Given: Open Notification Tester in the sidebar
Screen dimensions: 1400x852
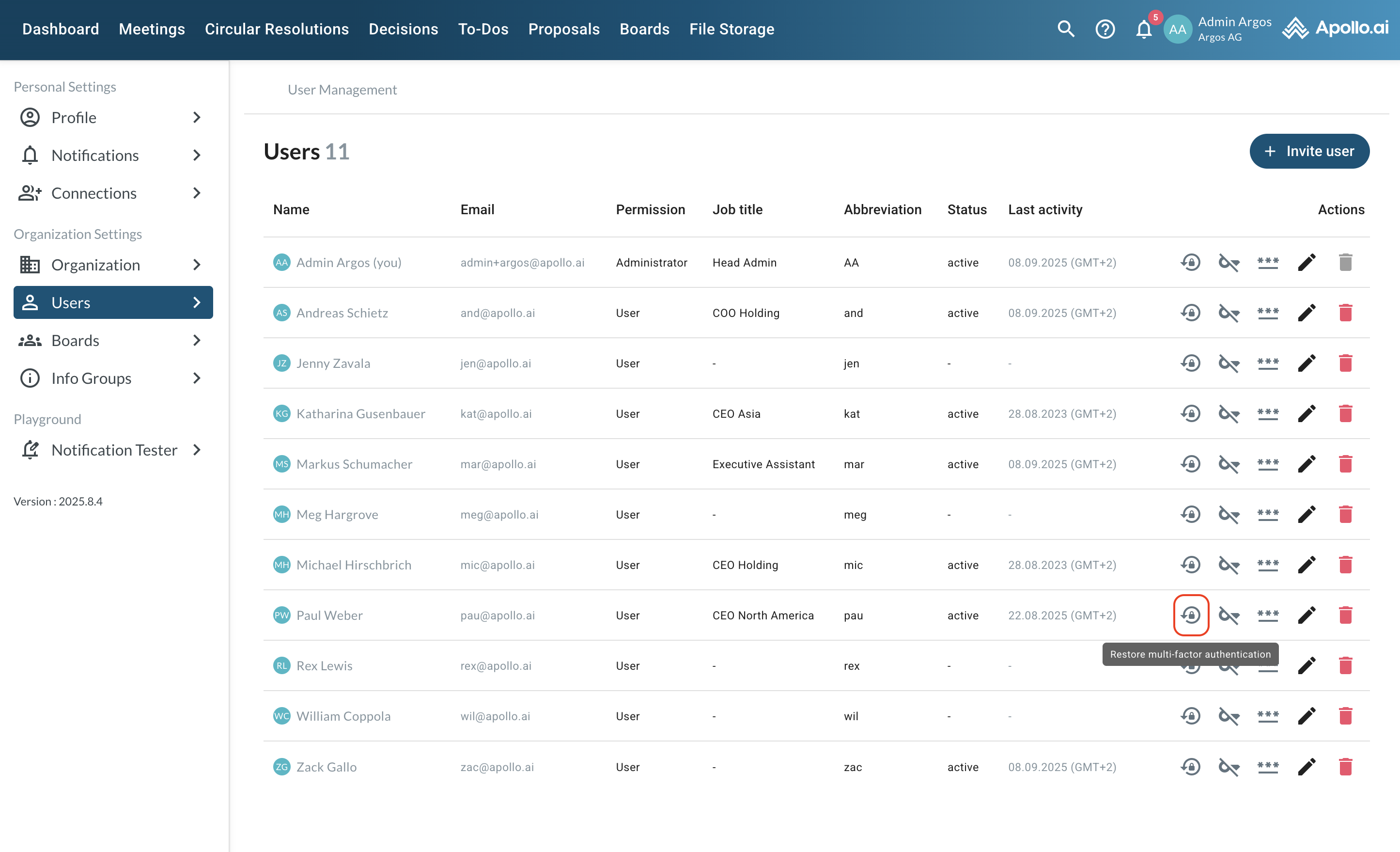Looking at the screenshot, I should 114,450.
